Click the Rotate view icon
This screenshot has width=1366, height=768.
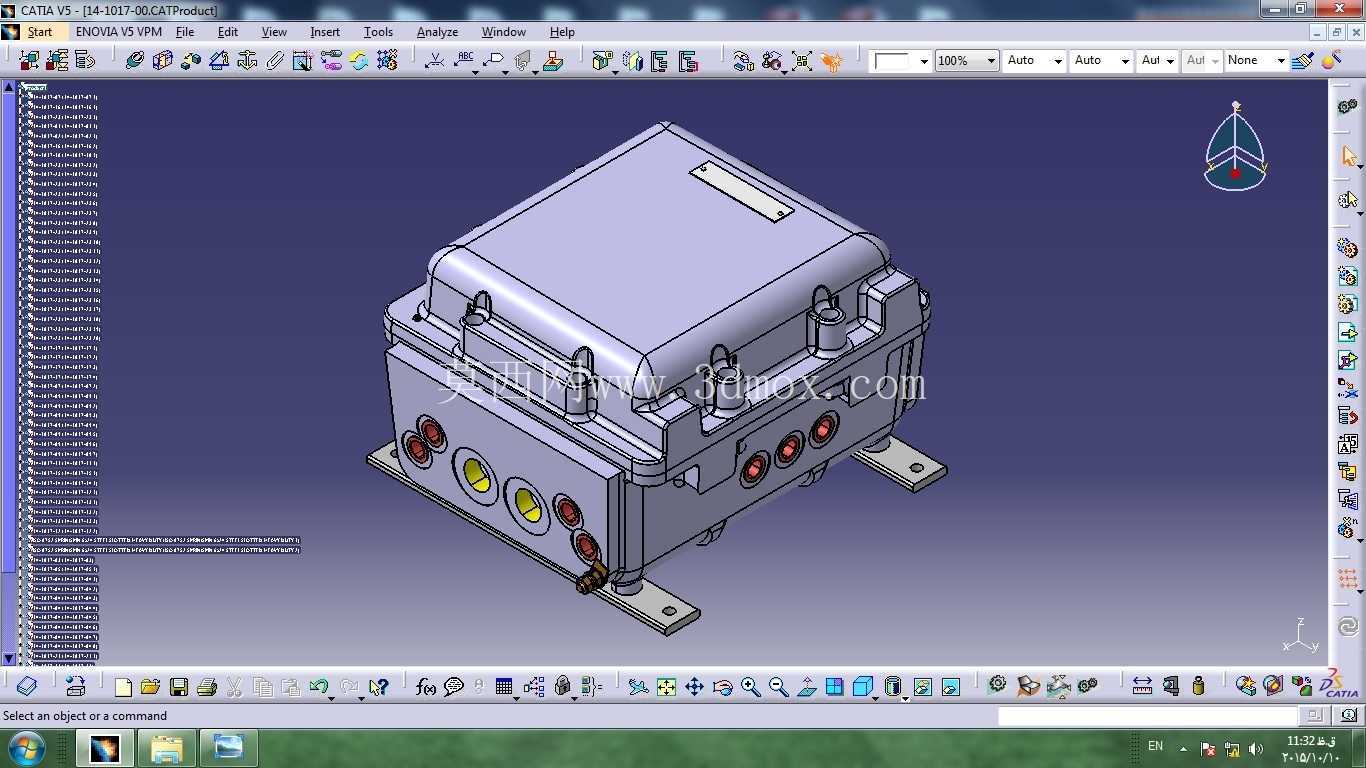coord(723,687)
